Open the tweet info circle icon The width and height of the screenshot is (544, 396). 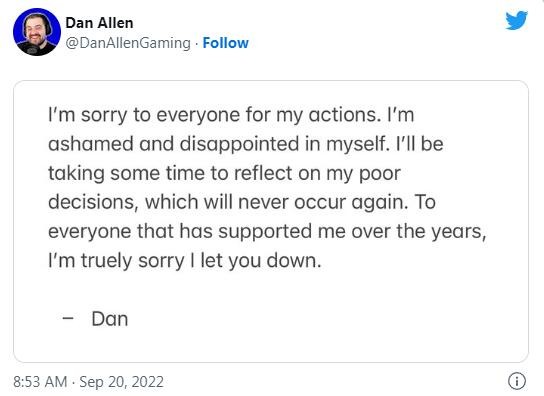click(x=517, y=381)
